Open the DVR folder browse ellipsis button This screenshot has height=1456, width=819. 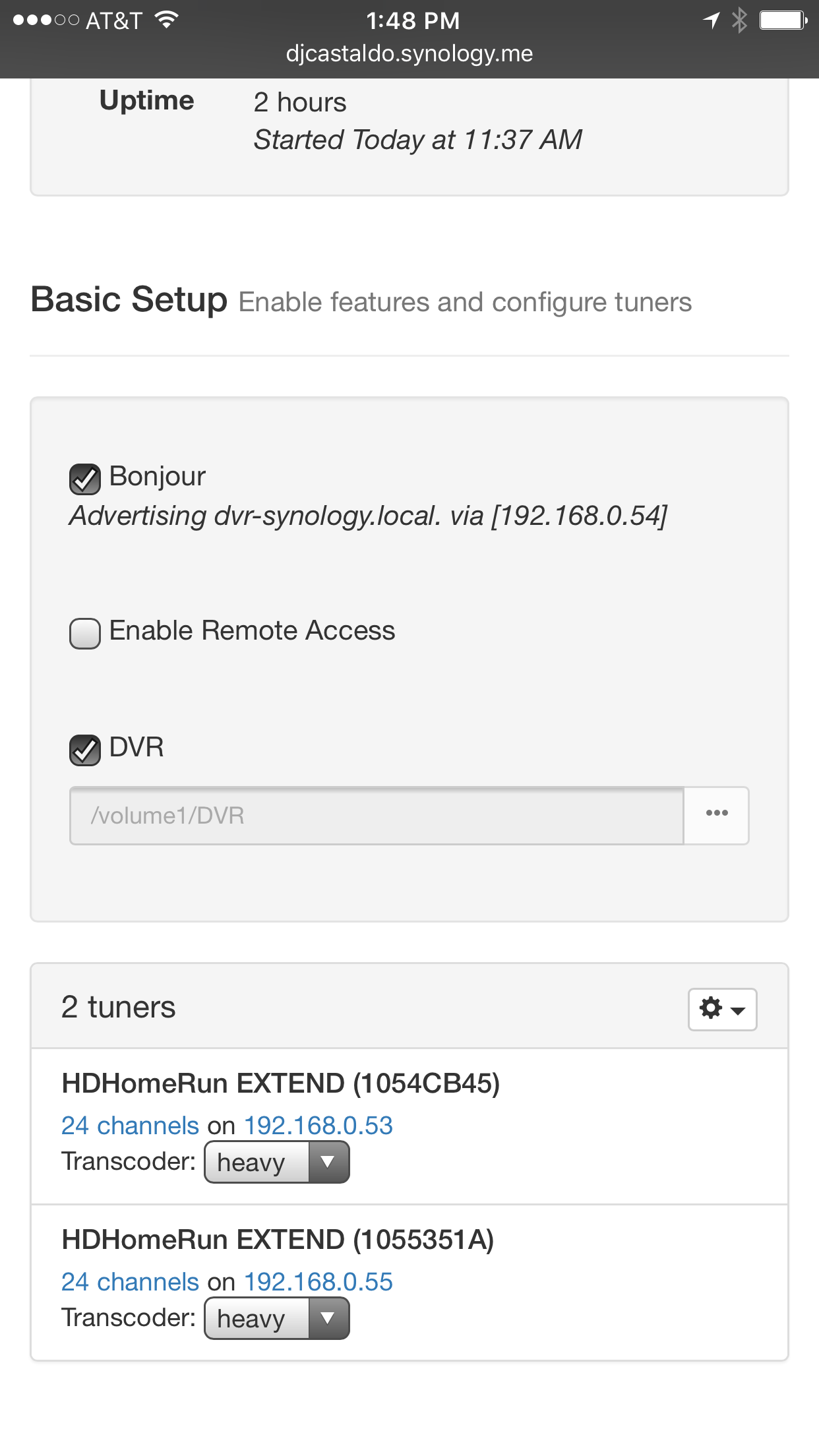[x=716, y=815]
